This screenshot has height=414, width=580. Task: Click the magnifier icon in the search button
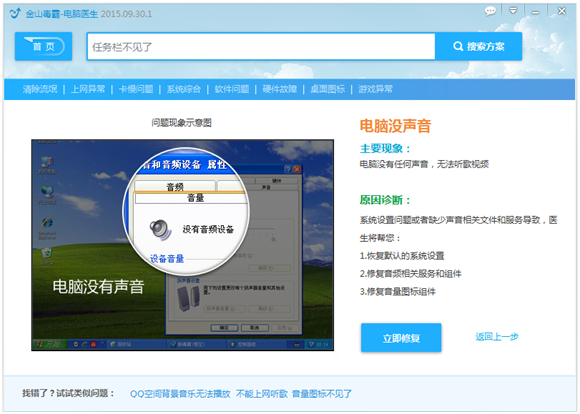pyautogui.click(x=458, y=46)
